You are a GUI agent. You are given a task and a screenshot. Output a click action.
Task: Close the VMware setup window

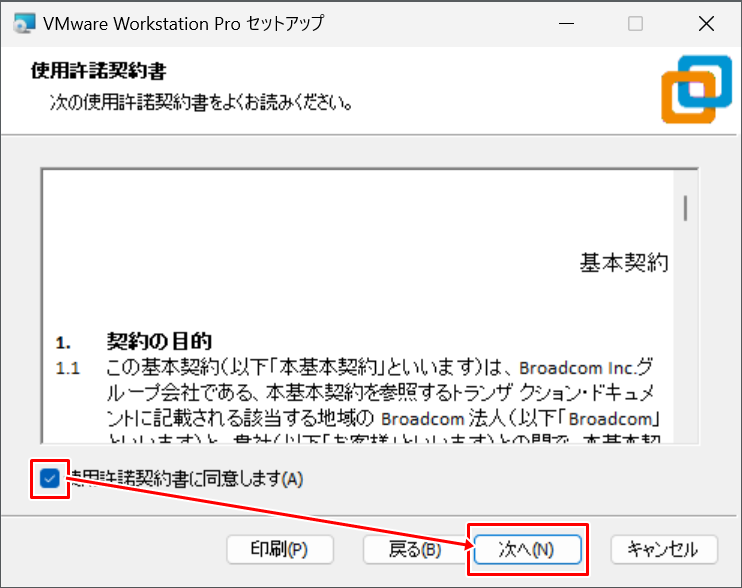[x=705, y=23]
